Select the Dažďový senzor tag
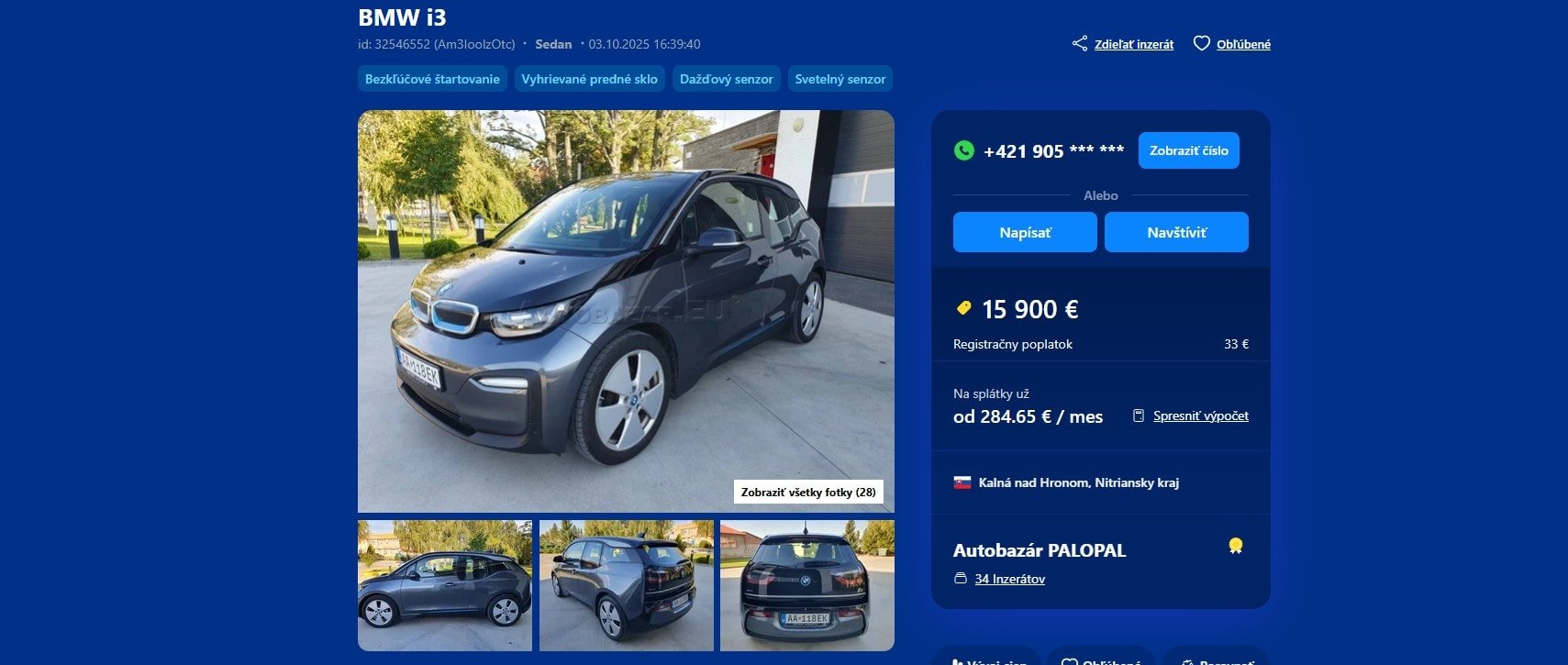The image size is (1568, 665). pos(727,79)
